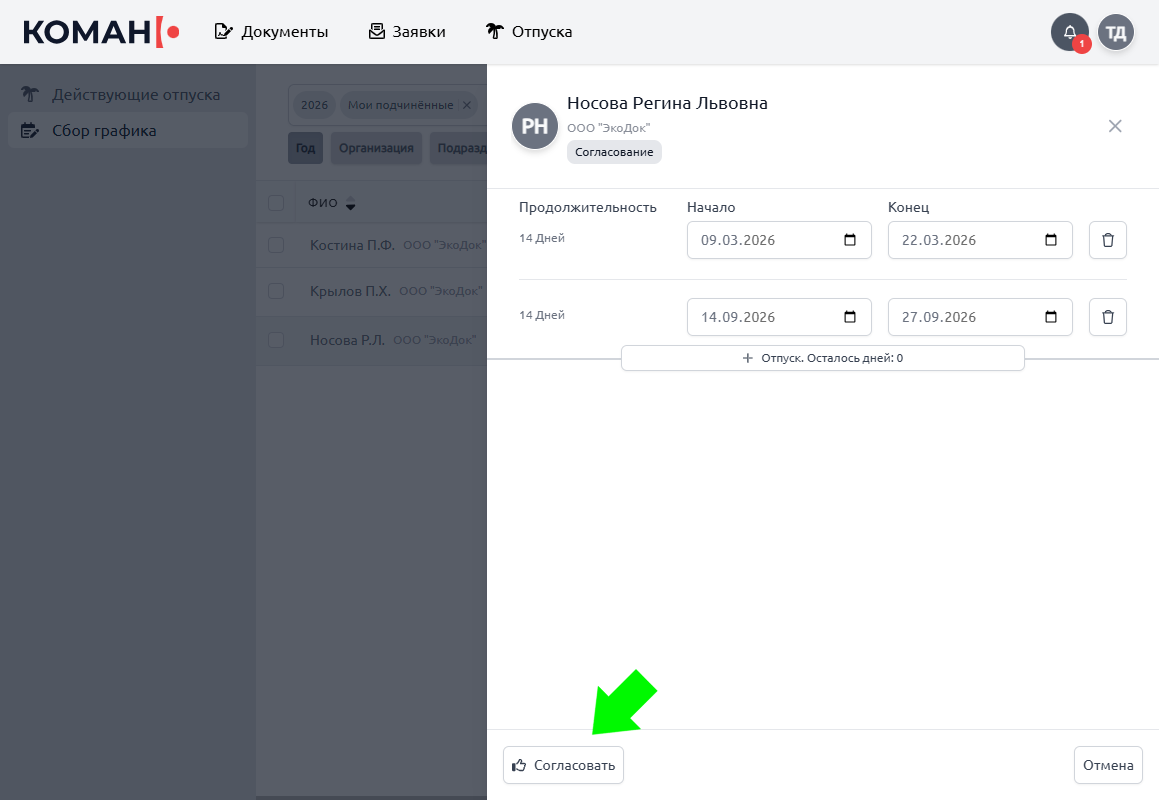
Task: Click the Действующие отпуска palm tree icon
Action: pyautogui.click(x=30, y=95)
